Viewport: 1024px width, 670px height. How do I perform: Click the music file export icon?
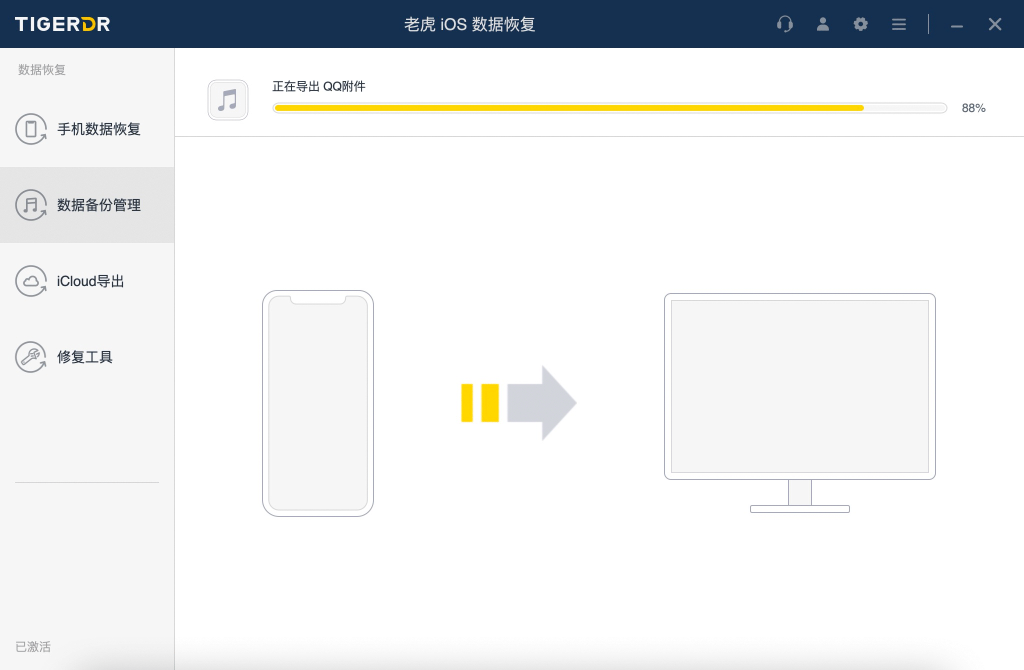[228, 100]
